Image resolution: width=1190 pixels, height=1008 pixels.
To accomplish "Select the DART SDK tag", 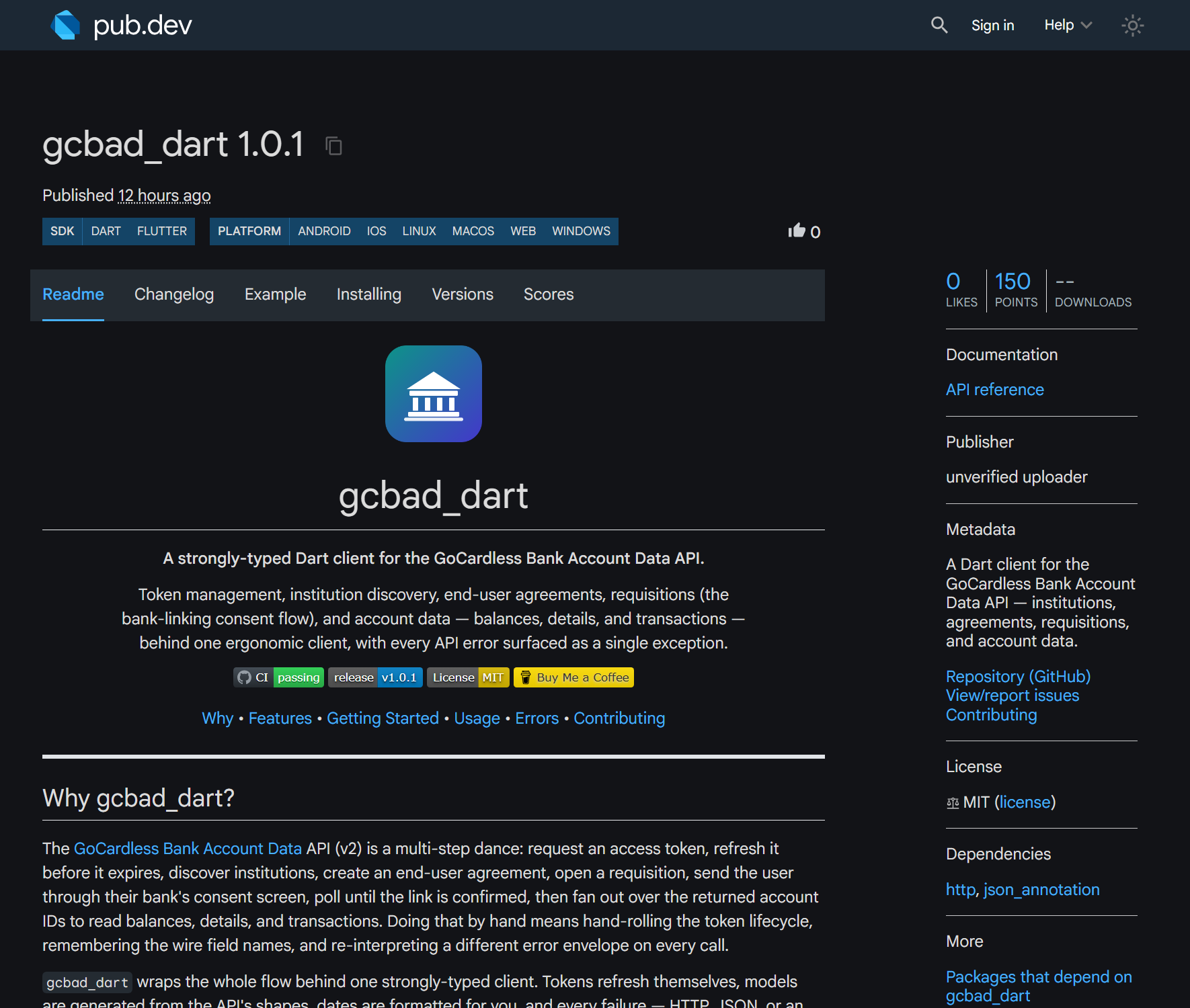I will 106,231.
